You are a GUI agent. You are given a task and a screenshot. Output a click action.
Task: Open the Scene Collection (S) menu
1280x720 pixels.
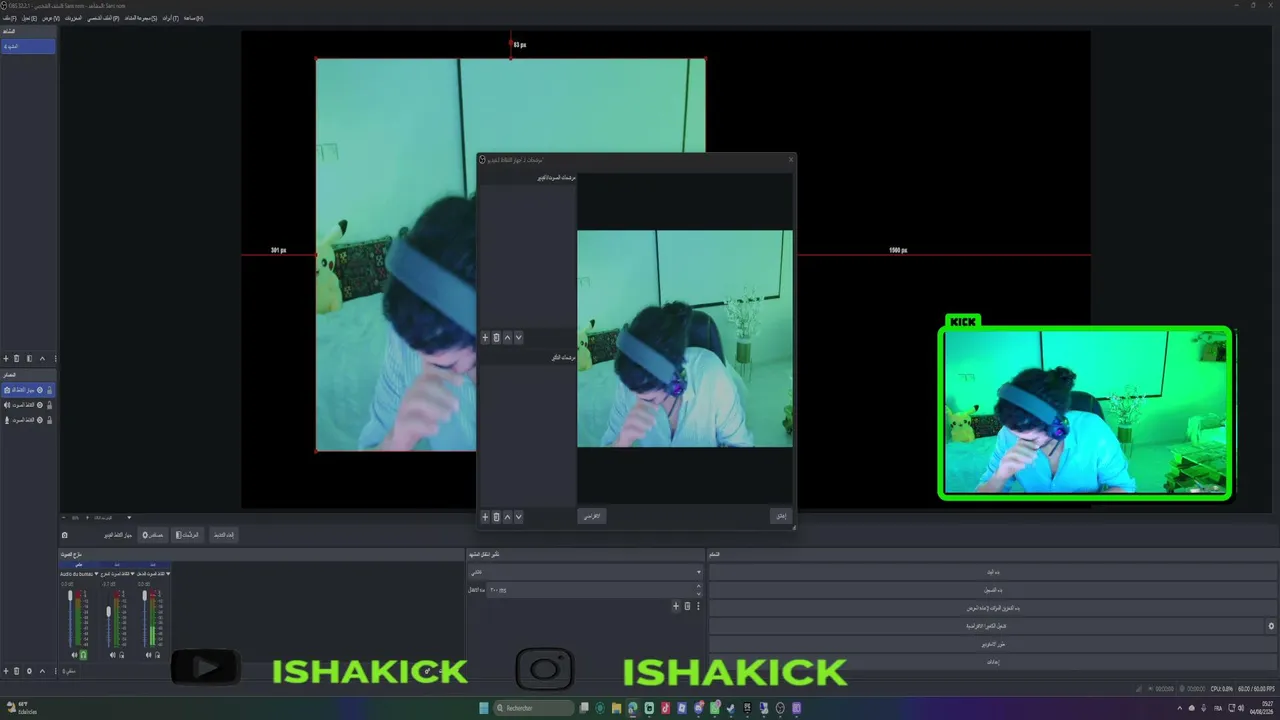point(140,18)
